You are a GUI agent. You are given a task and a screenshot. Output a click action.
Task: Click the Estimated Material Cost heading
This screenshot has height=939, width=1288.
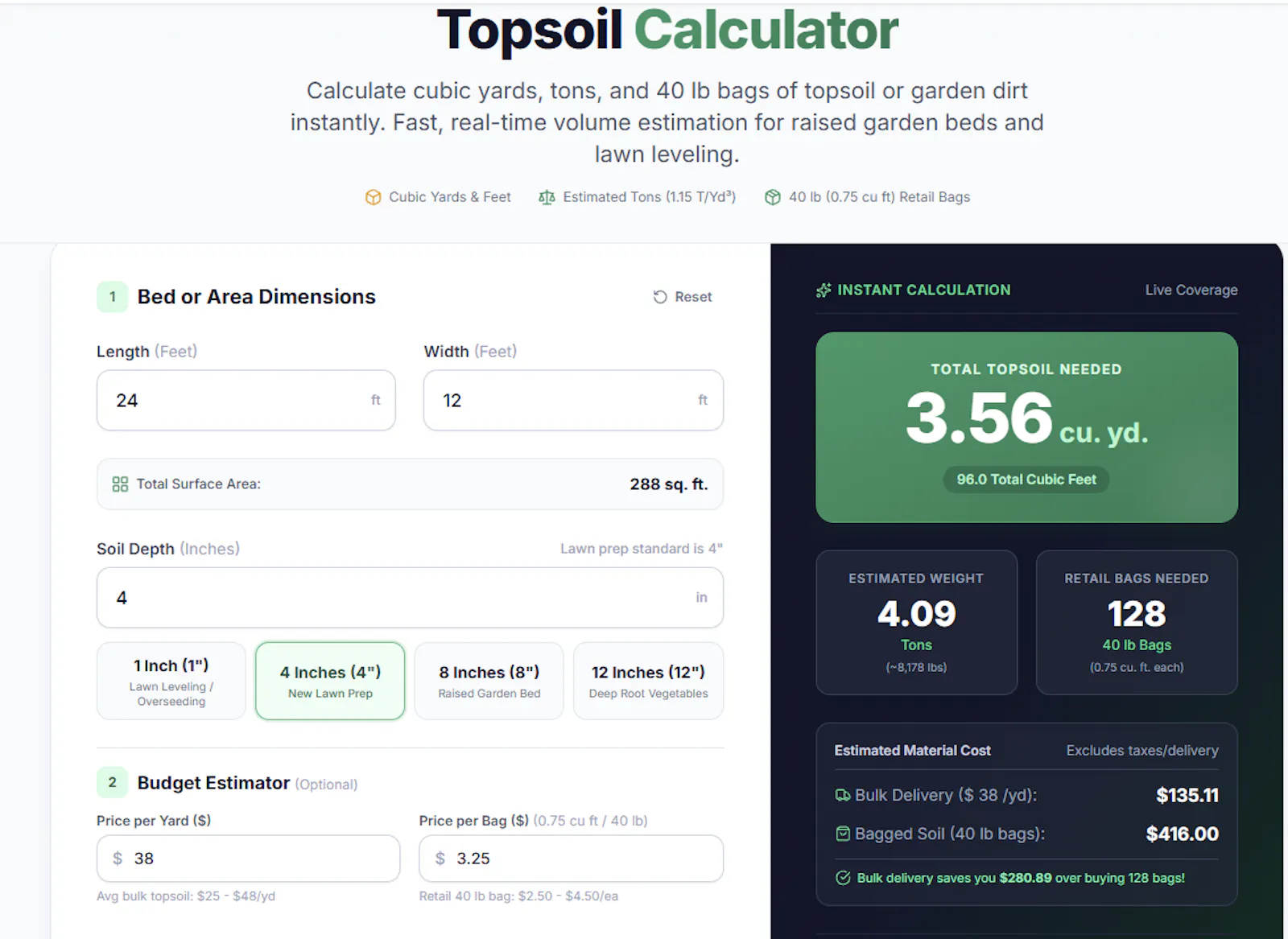(x=912, y=751)
